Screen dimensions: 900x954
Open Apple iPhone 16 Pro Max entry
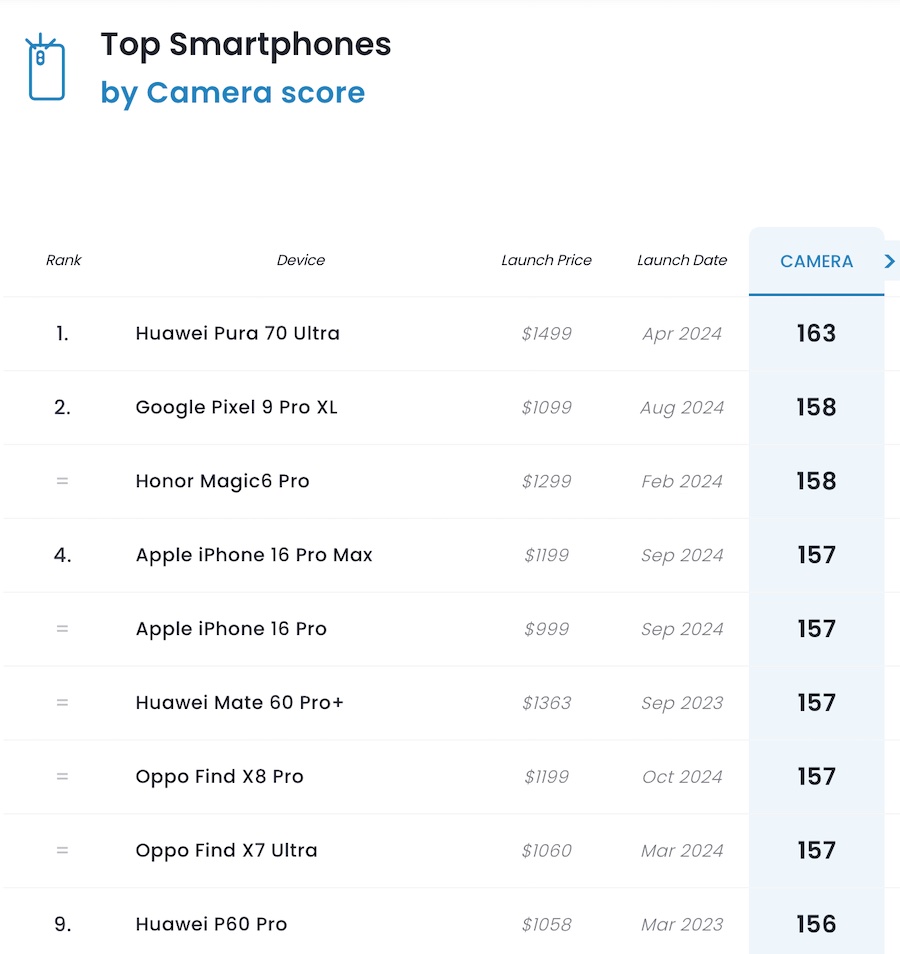[254, 556]
